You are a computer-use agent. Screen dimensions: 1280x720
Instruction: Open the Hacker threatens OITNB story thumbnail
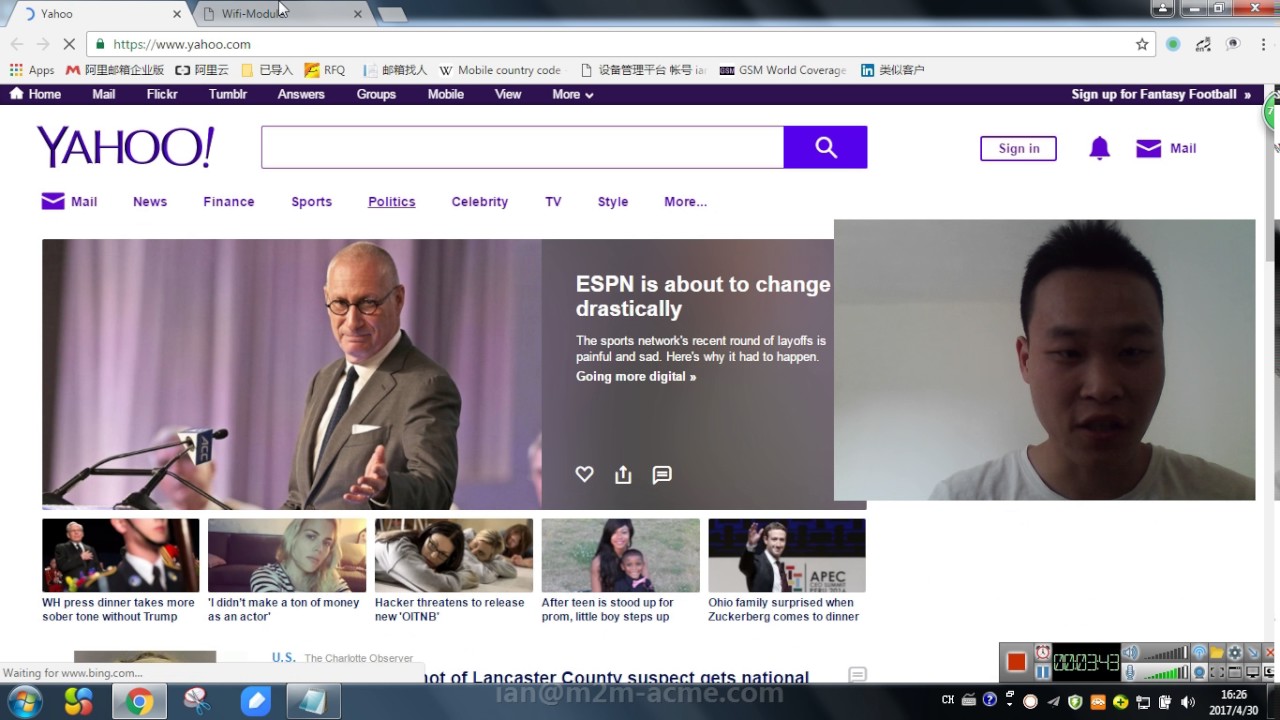(454, 555)
